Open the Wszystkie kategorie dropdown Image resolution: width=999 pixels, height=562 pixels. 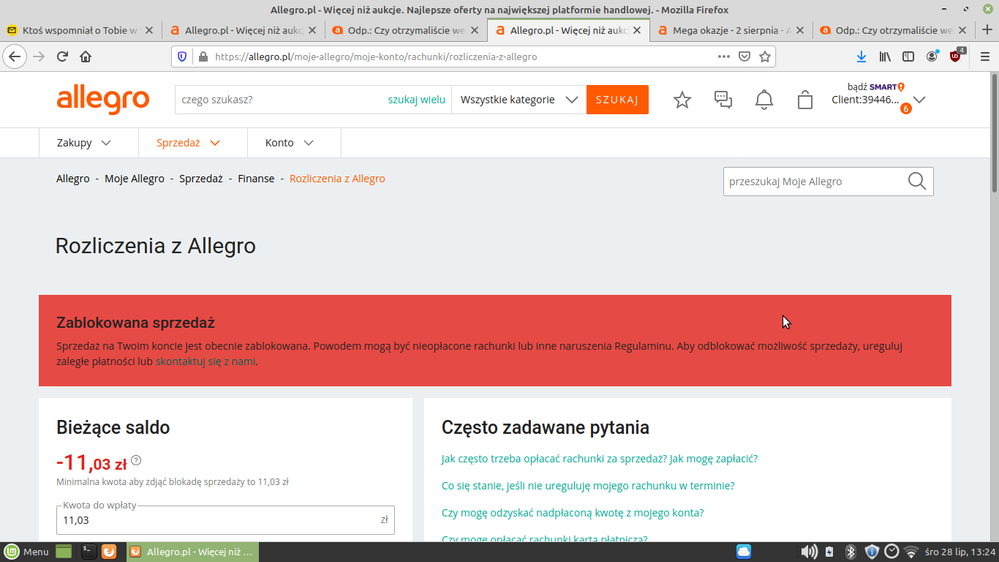[x=519, y=99]
